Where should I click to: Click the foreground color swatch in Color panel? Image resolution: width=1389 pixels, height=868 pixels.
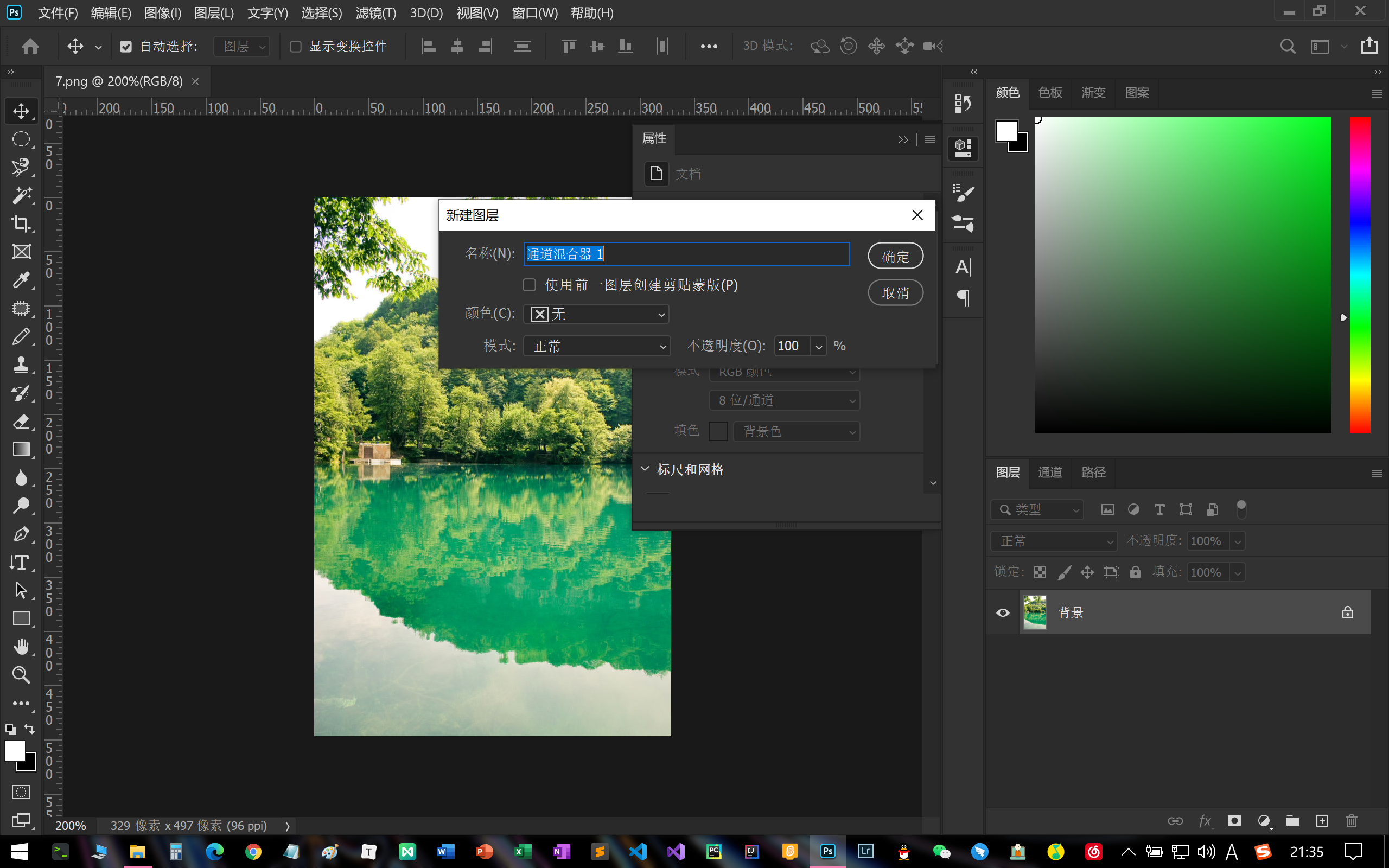[1006, 131]
